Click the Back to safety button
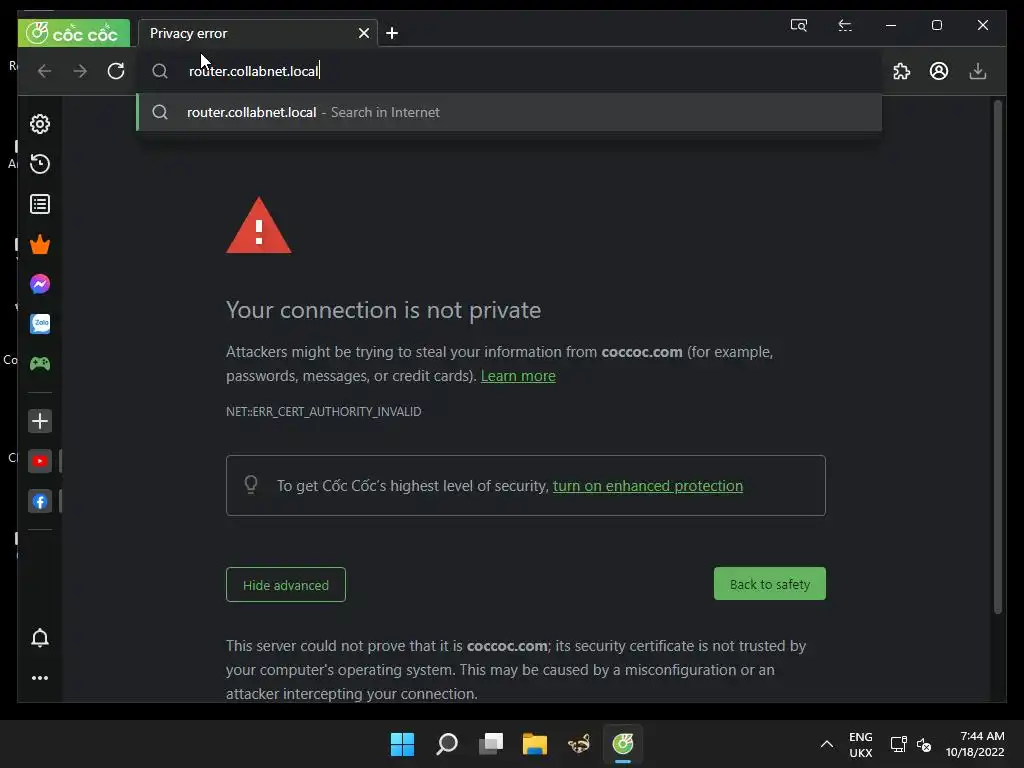The width and height of the screenshot is (1024, 768). (x=769, y=584)
